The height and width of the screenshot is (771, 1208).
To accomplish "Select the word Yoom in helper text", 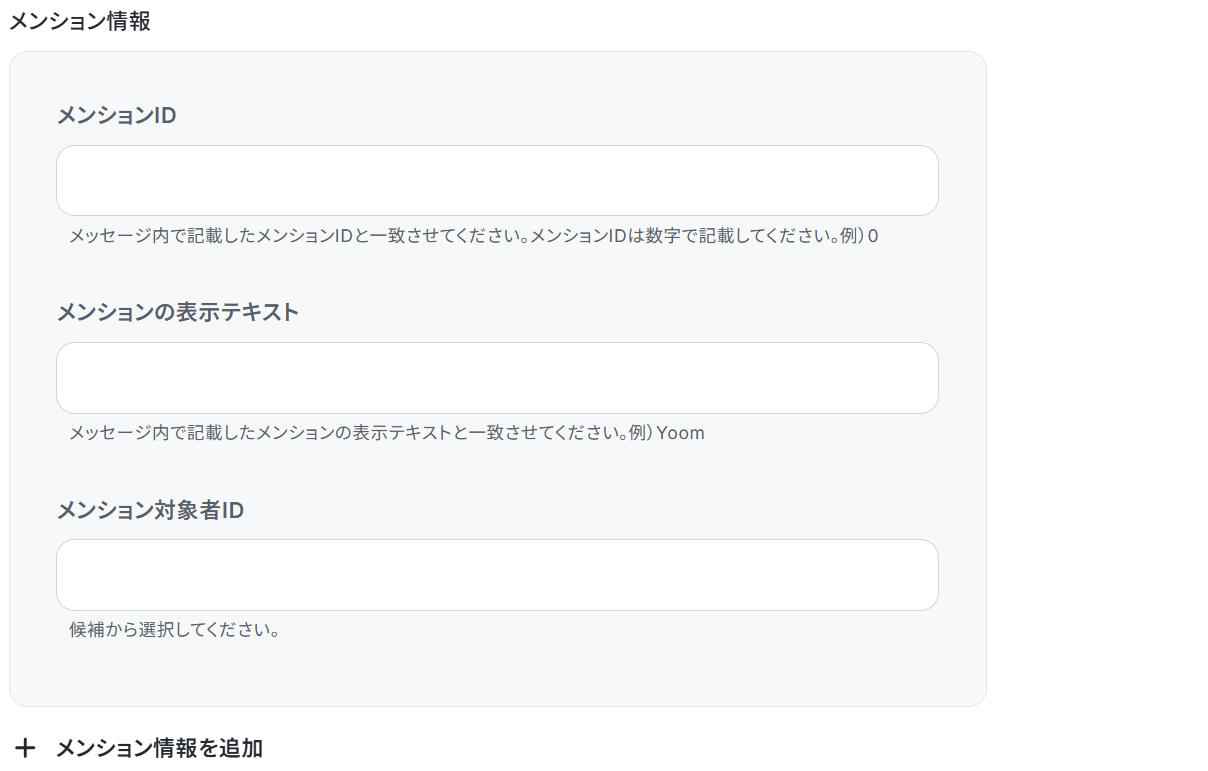I will coord(681,433).
